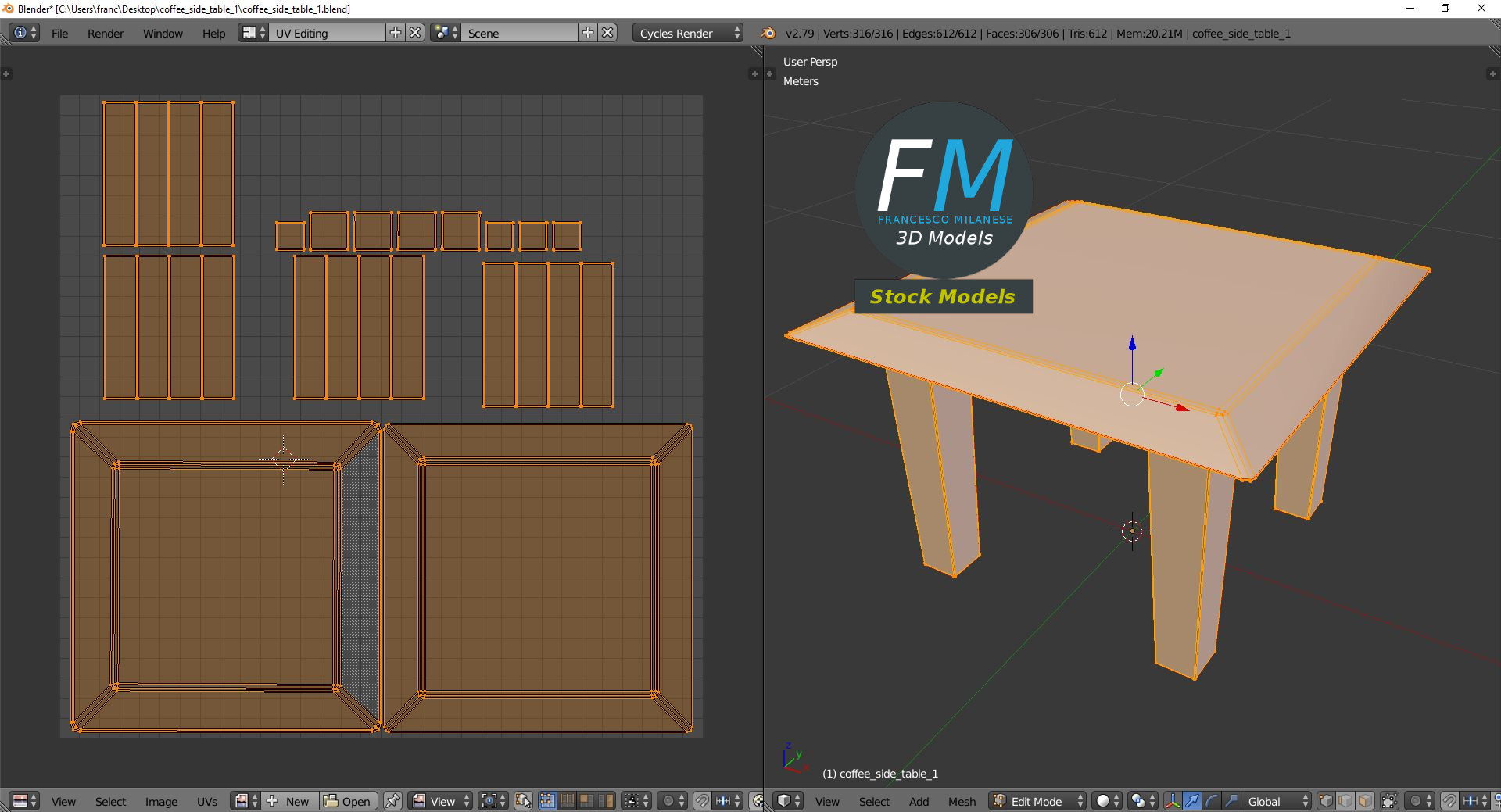Select the rotate manipulator icon

(1211, 801)
